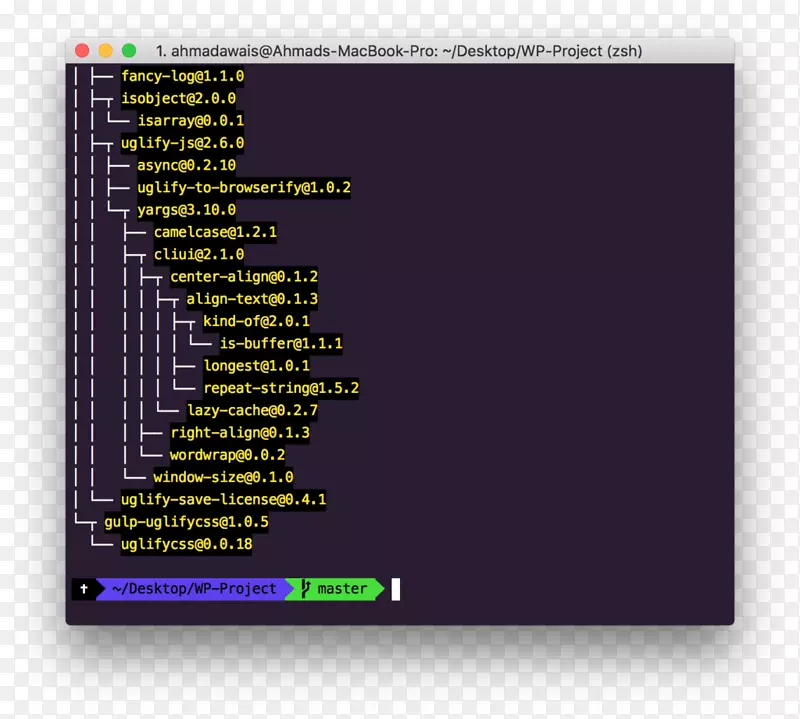Select the uglifycss@0.0.18 line
This screenshot has width=800, height=719.
point(186,544)
